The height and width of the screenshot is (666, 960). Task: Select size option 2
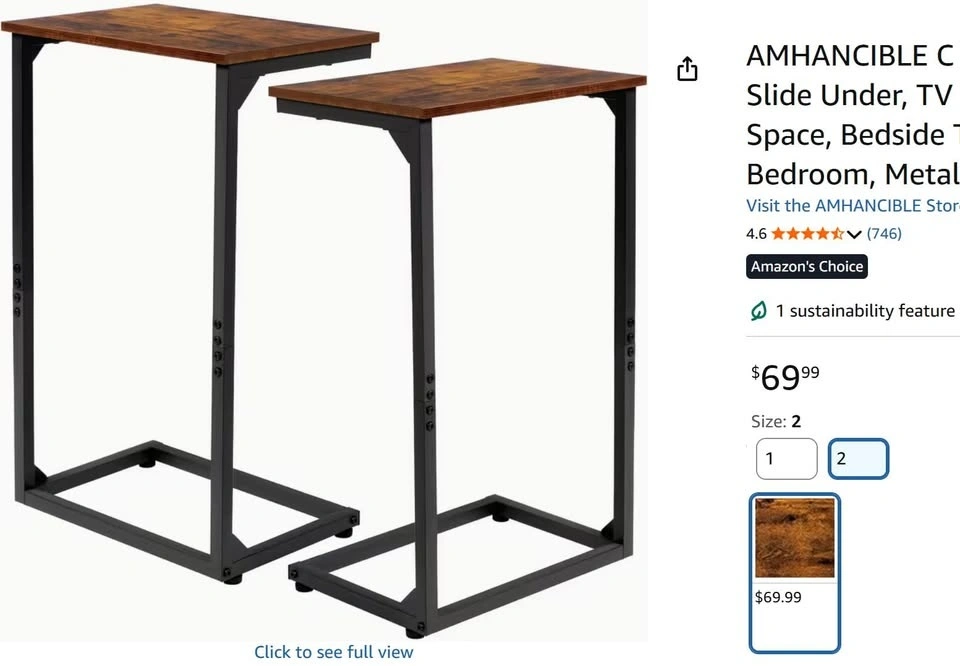(858, 459)
